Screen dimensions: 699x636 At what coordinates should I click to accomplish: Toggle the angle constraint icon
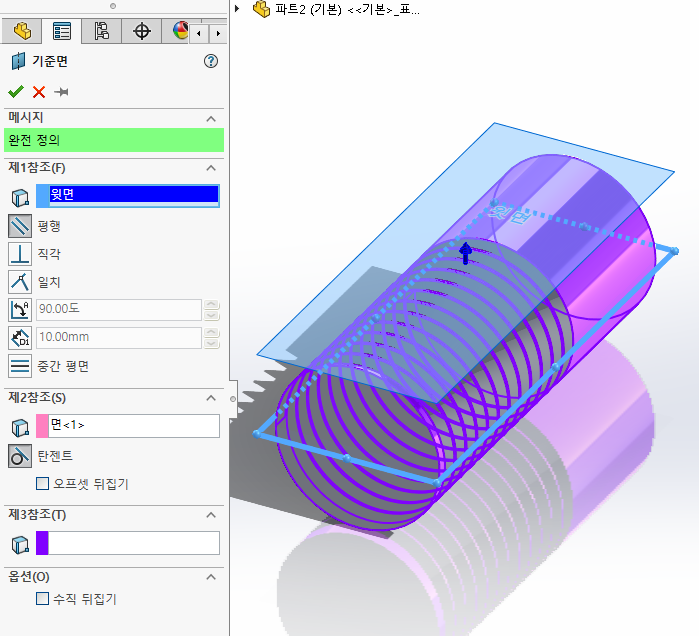tap(20, 310)
